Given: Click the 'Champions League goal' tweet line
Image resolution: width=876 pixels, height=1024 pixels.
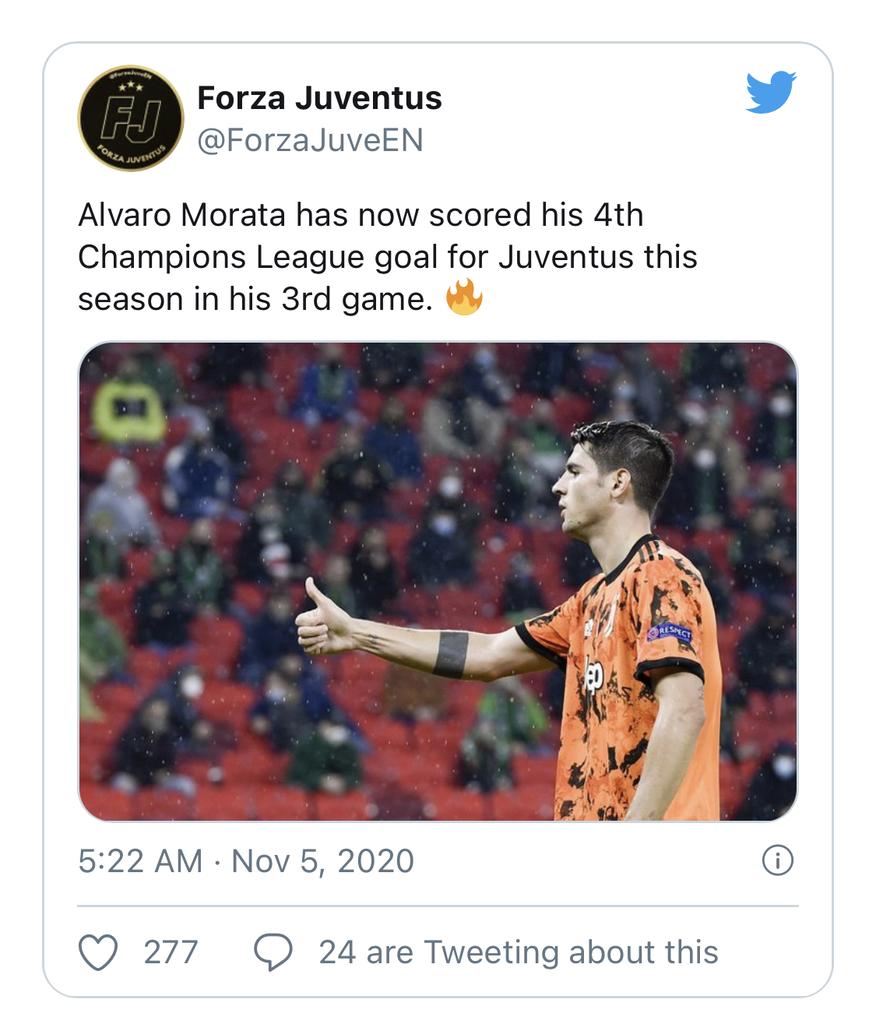Looking at the screenshot, I should pos(388,257).
